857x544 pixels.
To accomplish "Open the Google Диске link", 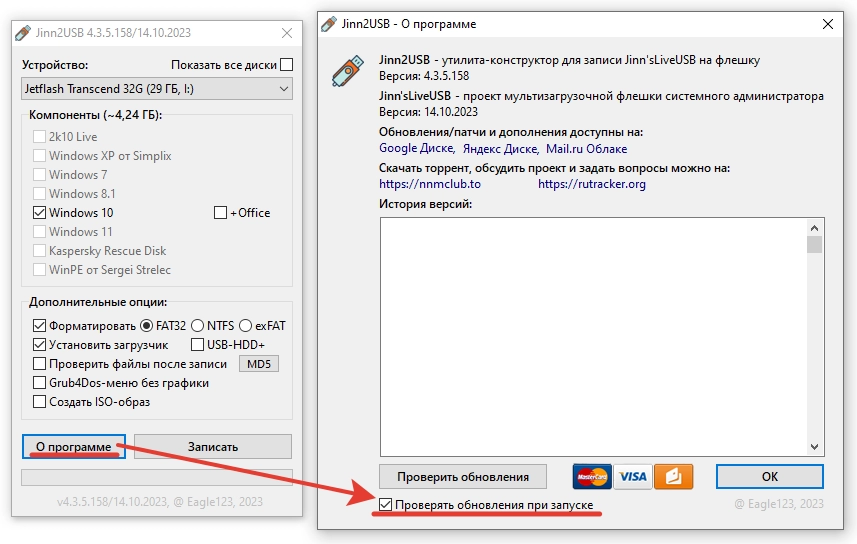I will [x=416, y=149].
